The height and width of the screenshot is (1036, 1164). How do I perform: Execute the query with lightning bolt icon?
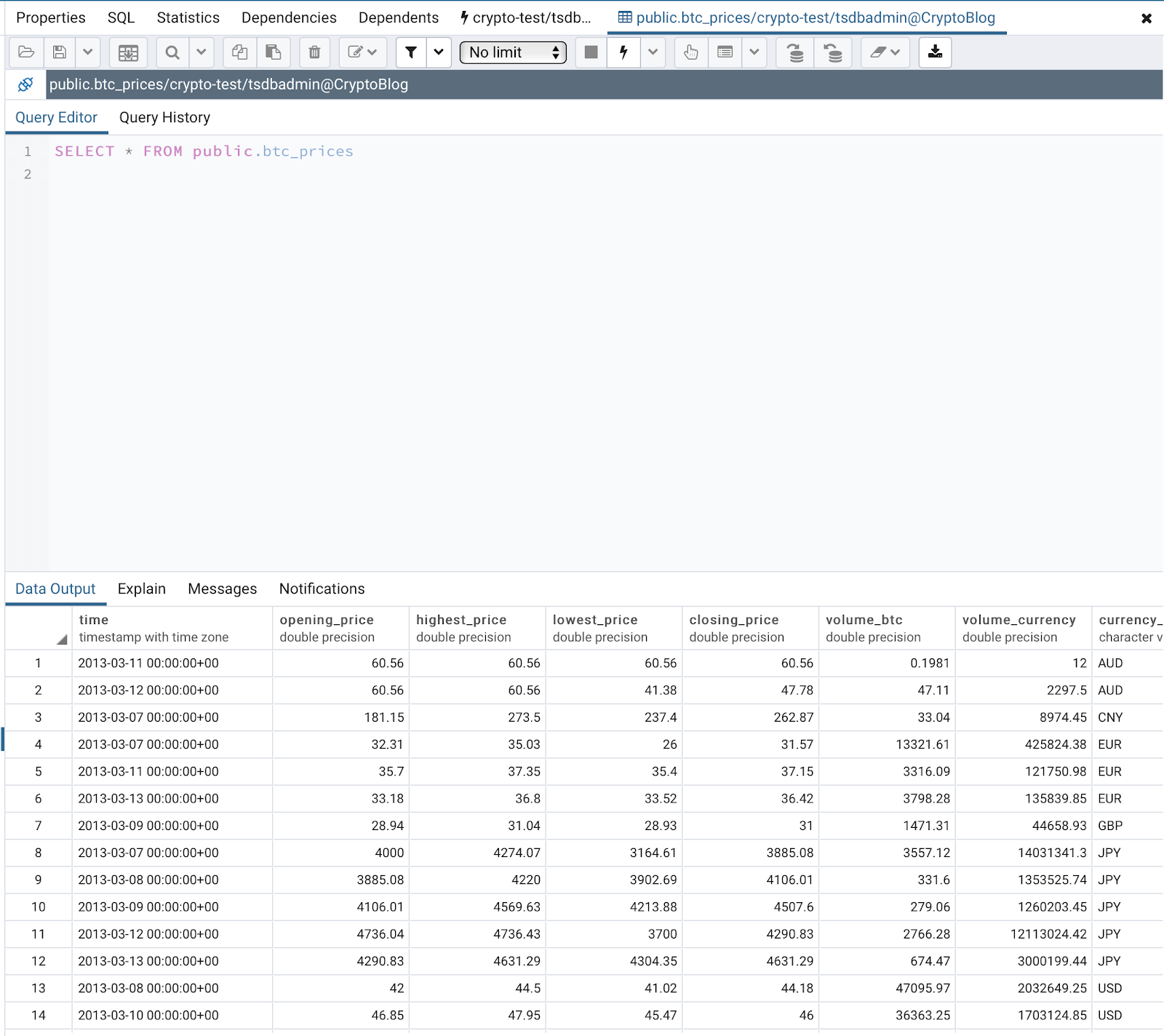click(x=623, y=52)
